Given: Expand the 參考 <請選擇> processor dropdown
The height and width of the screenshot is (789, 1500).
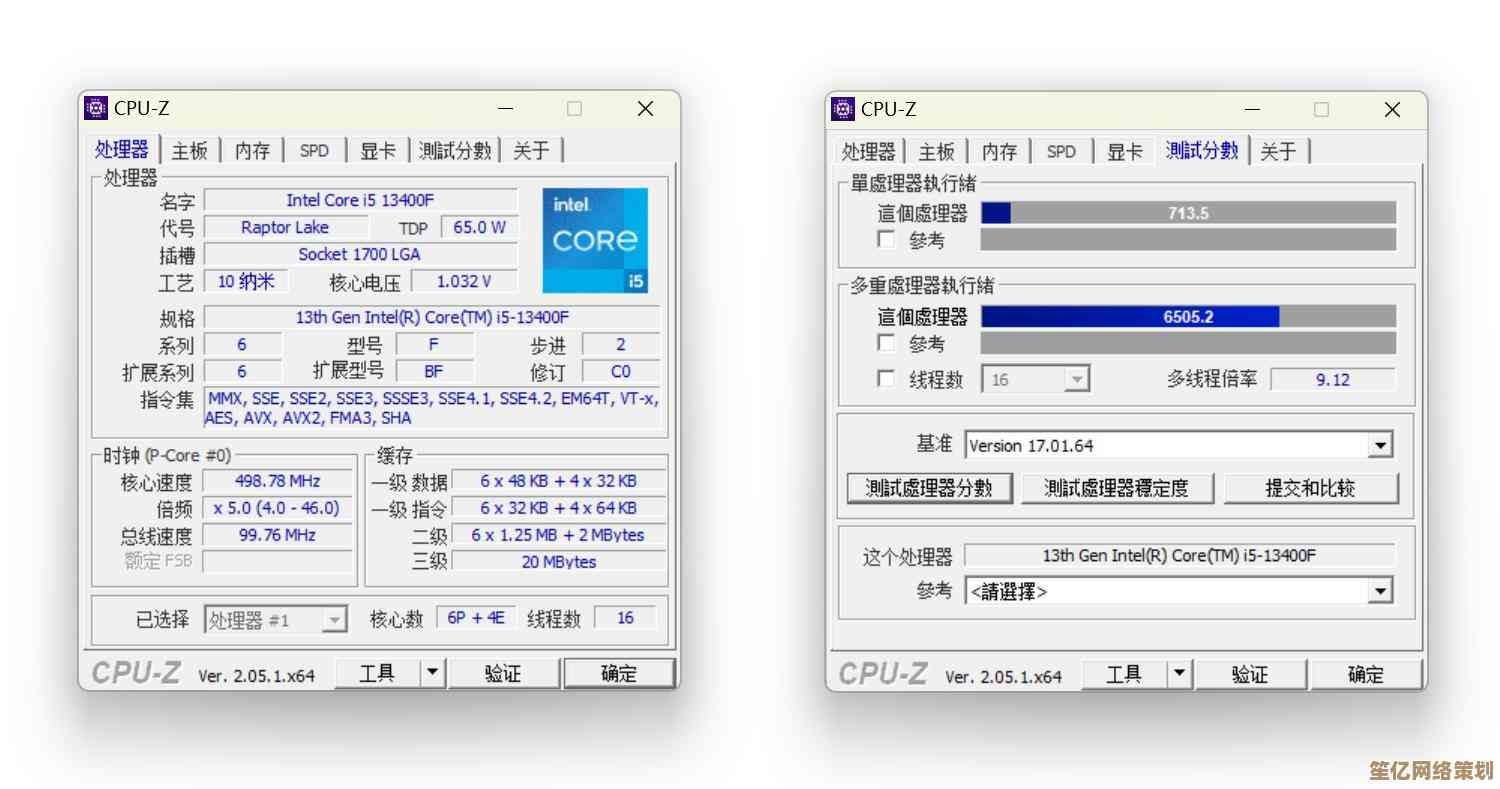Looking at the screenshot, I should point(1380,591).
